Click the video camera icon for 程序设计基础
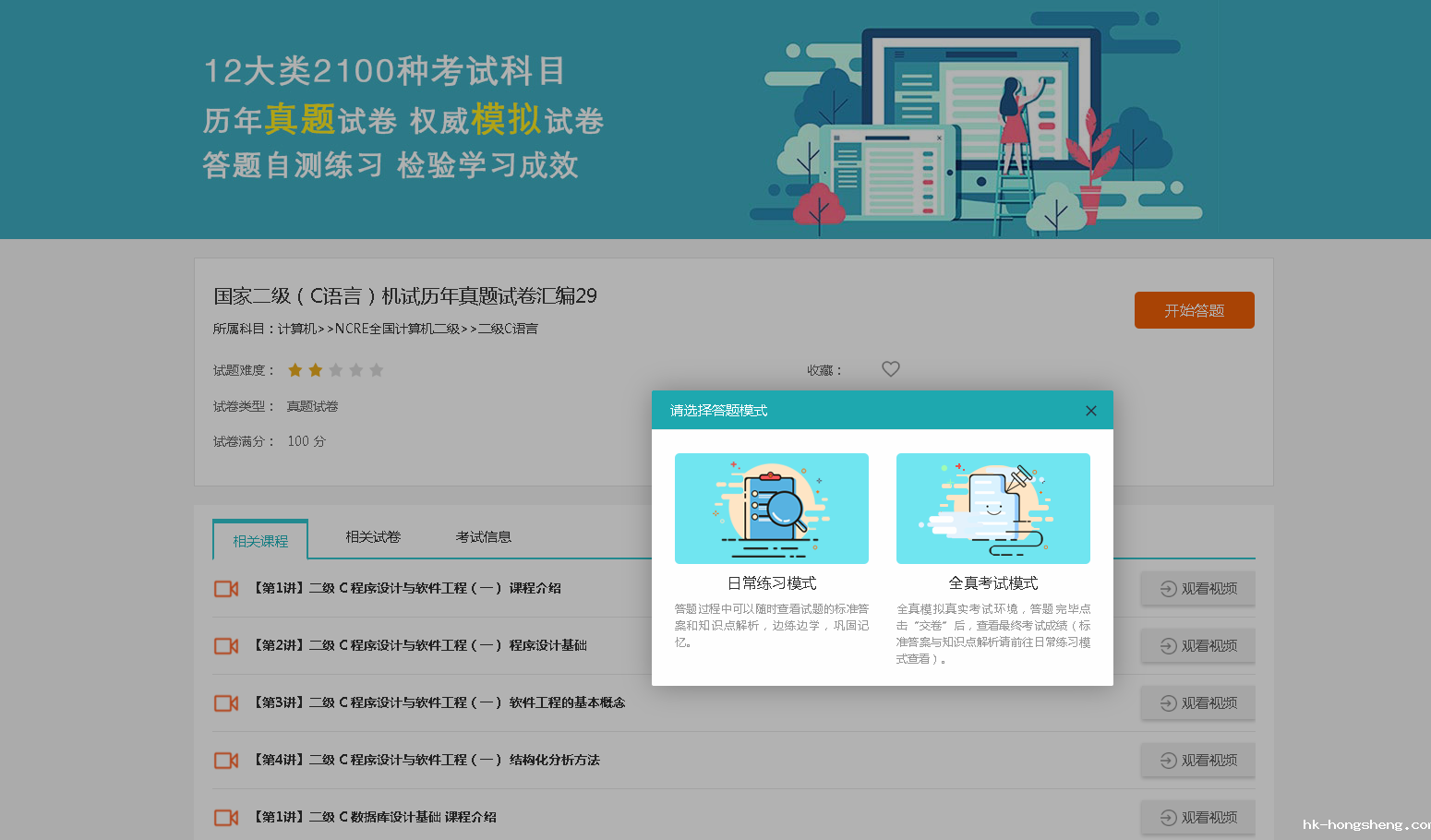The width and height of the screenshot is (1431, 840). tap(226, 646)
